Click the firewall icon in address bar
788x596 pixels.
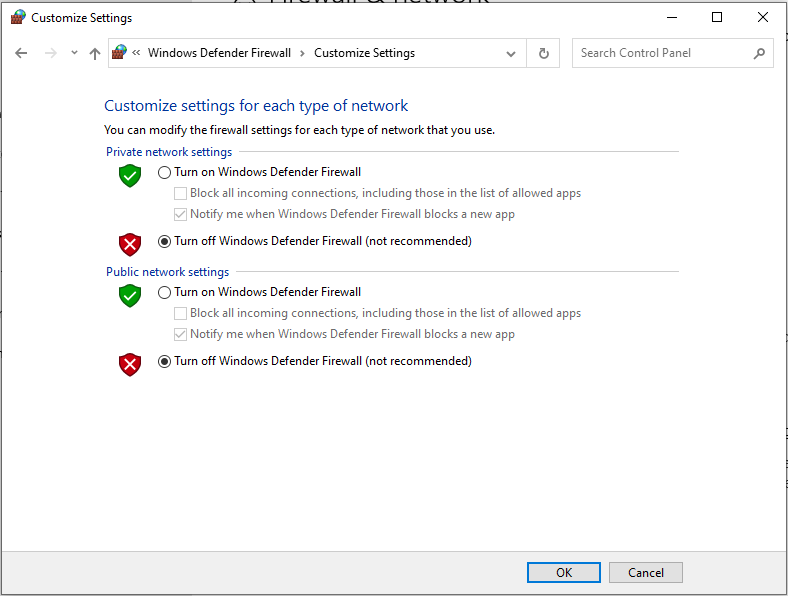(x=119, y=52)
